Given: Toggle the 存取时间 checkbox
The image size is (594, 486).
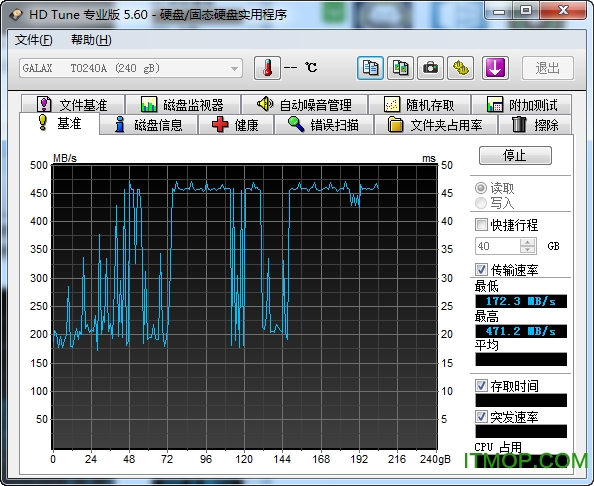Looking at the screenshot, I should (x=481, y=386).
